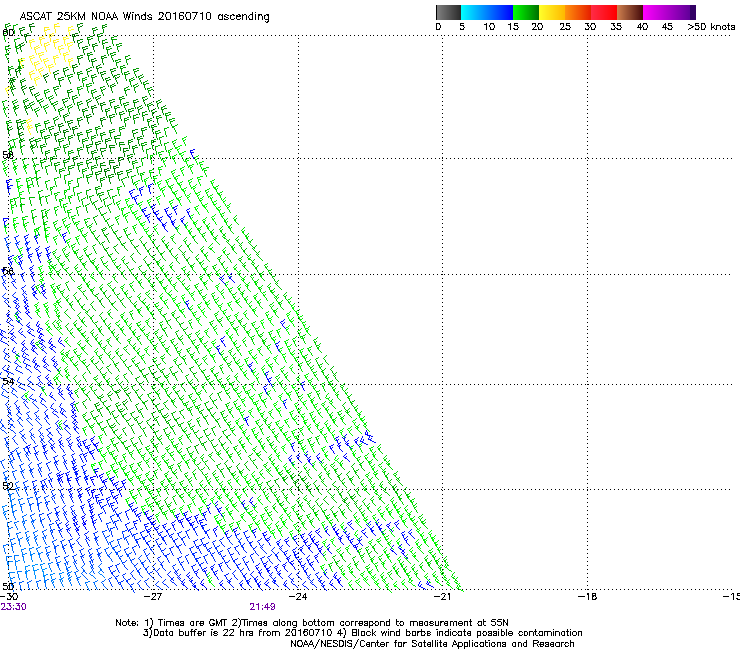Click the '20' label under the color bar

[x=537, y=27]
